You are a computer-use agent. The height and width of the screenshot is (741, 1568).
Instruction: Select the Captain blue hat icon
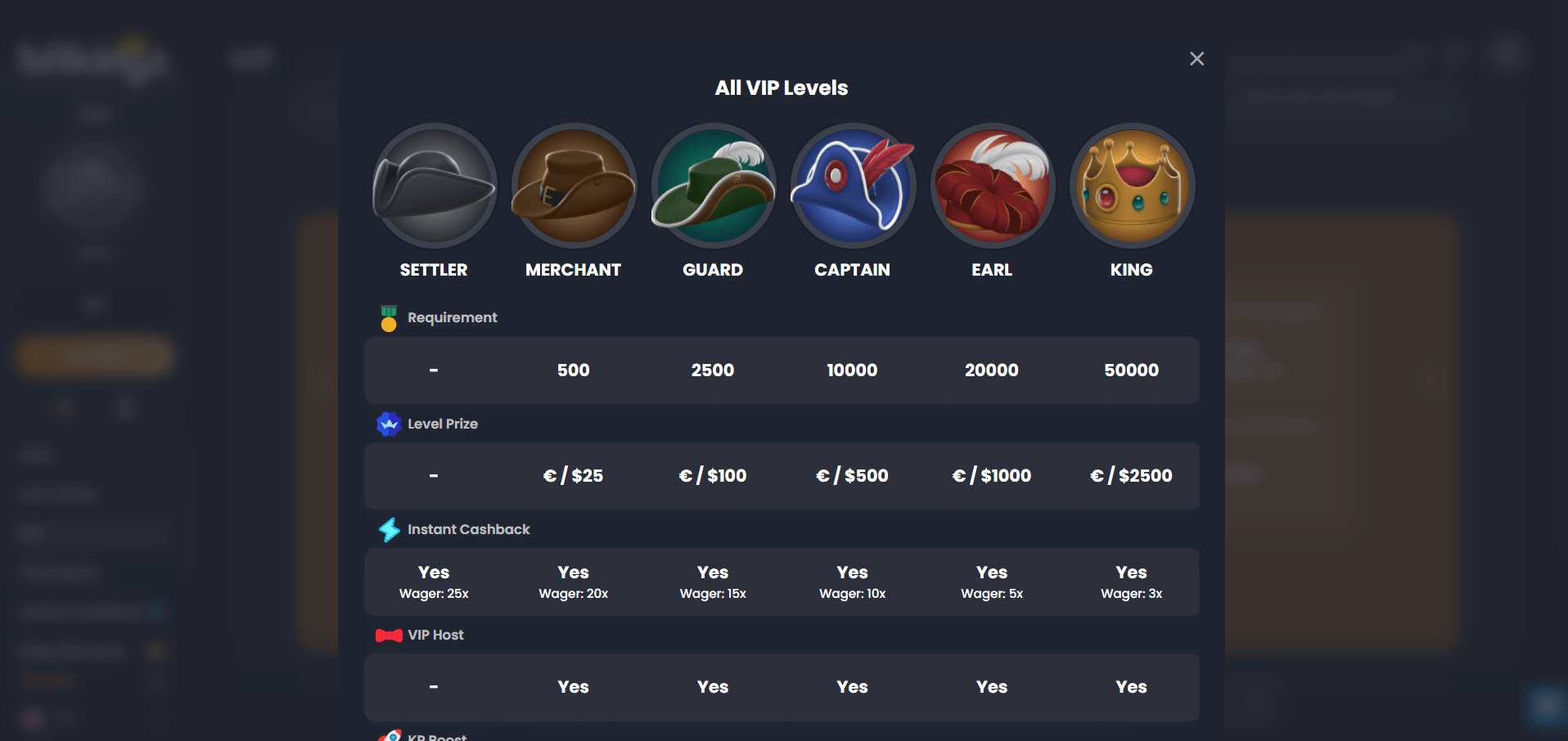pyautogui.click(x=852, y=186)
